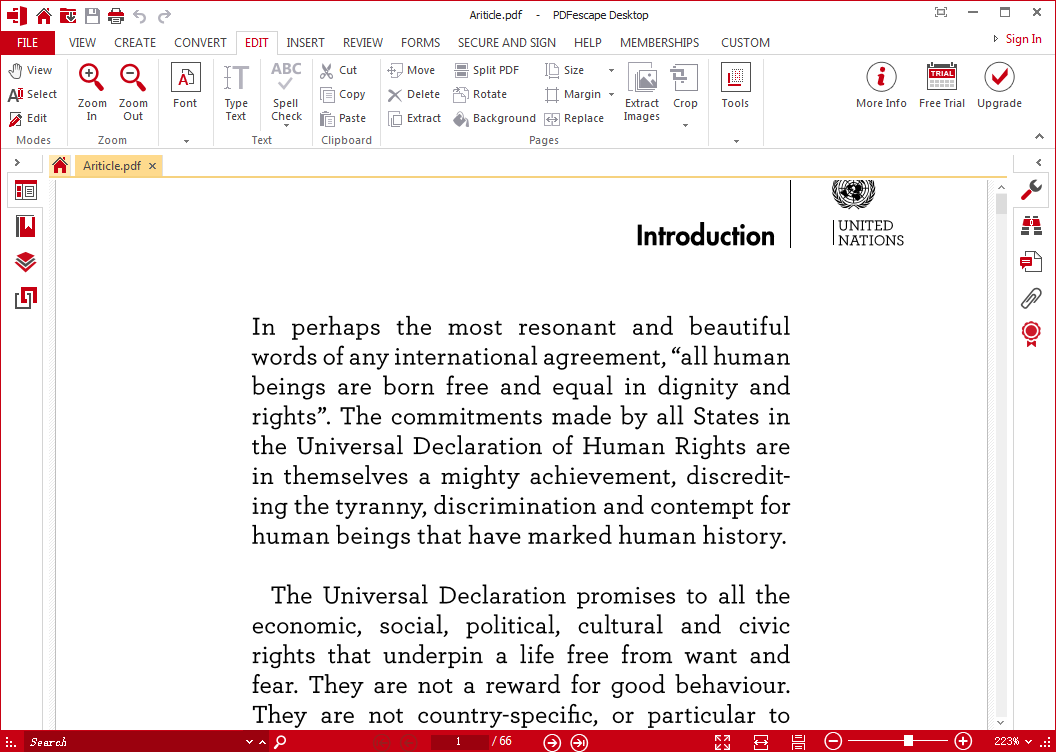This screenshot has height=752, width=1056.
Task: Click the Split PDF icon
Action: tap(462, 70)
